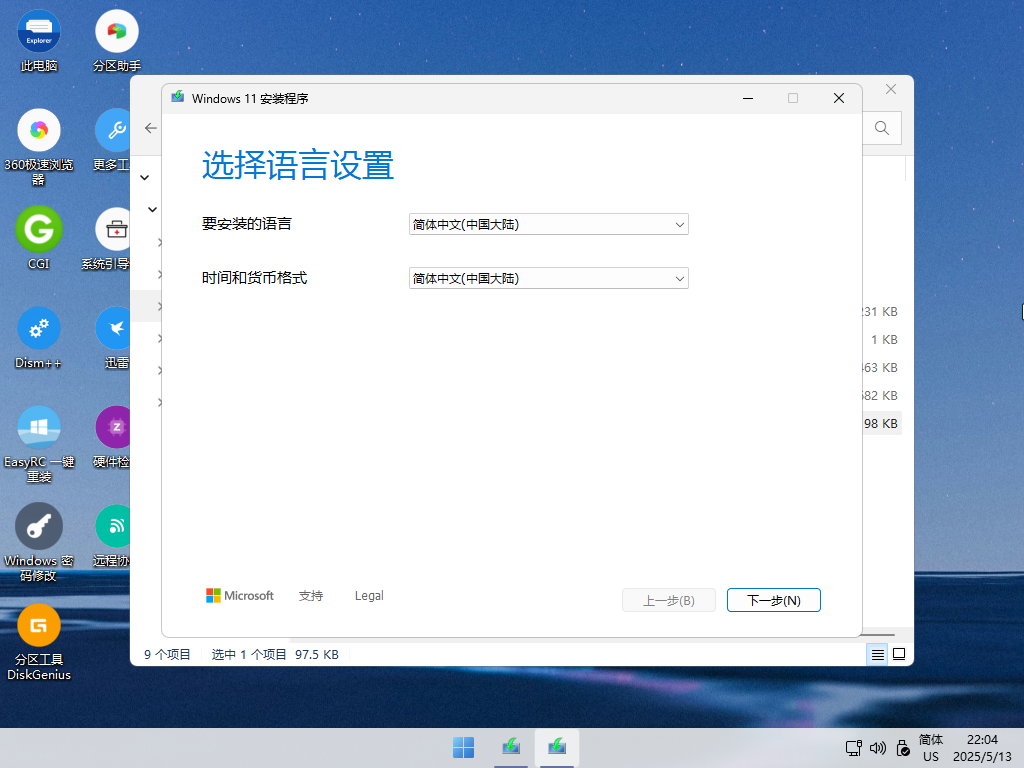Open the 支持 link
The image size is (1024, 768).
click(x=311, y=596)
